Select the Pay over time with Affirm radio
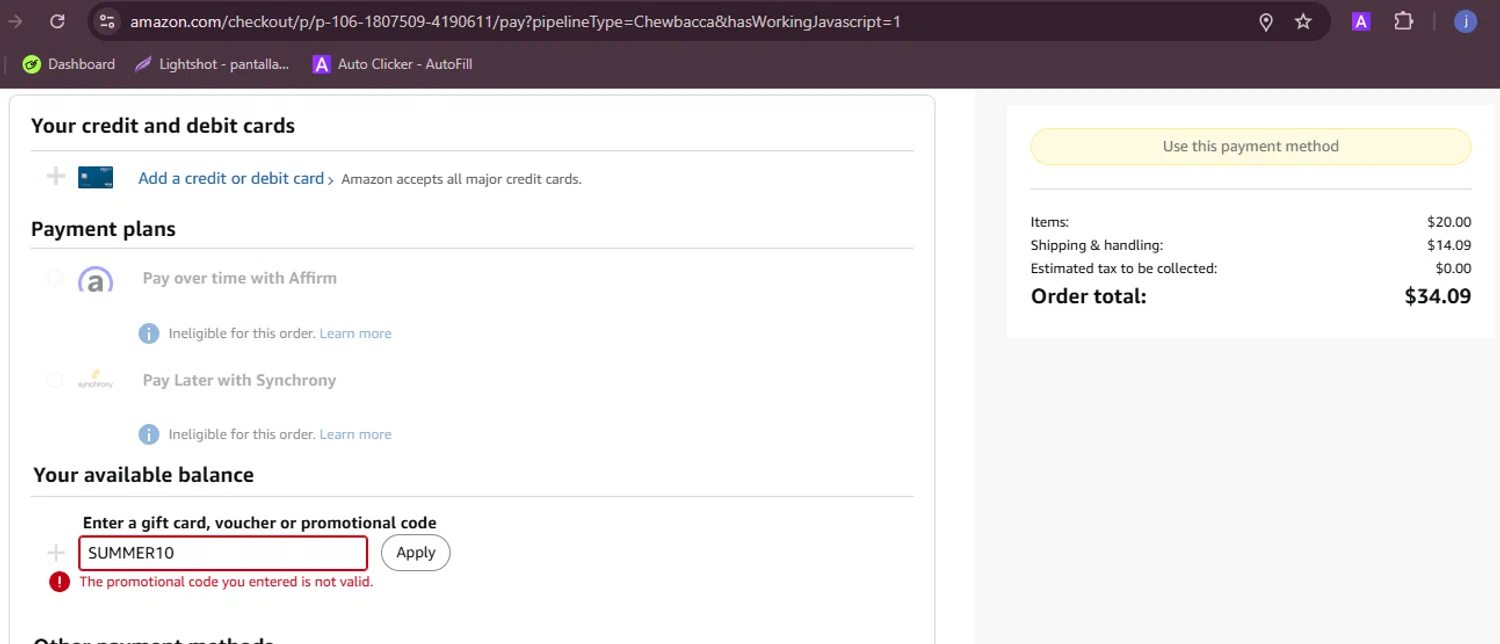The width and height of the screenshot is (1500, 644). (55, 278)
